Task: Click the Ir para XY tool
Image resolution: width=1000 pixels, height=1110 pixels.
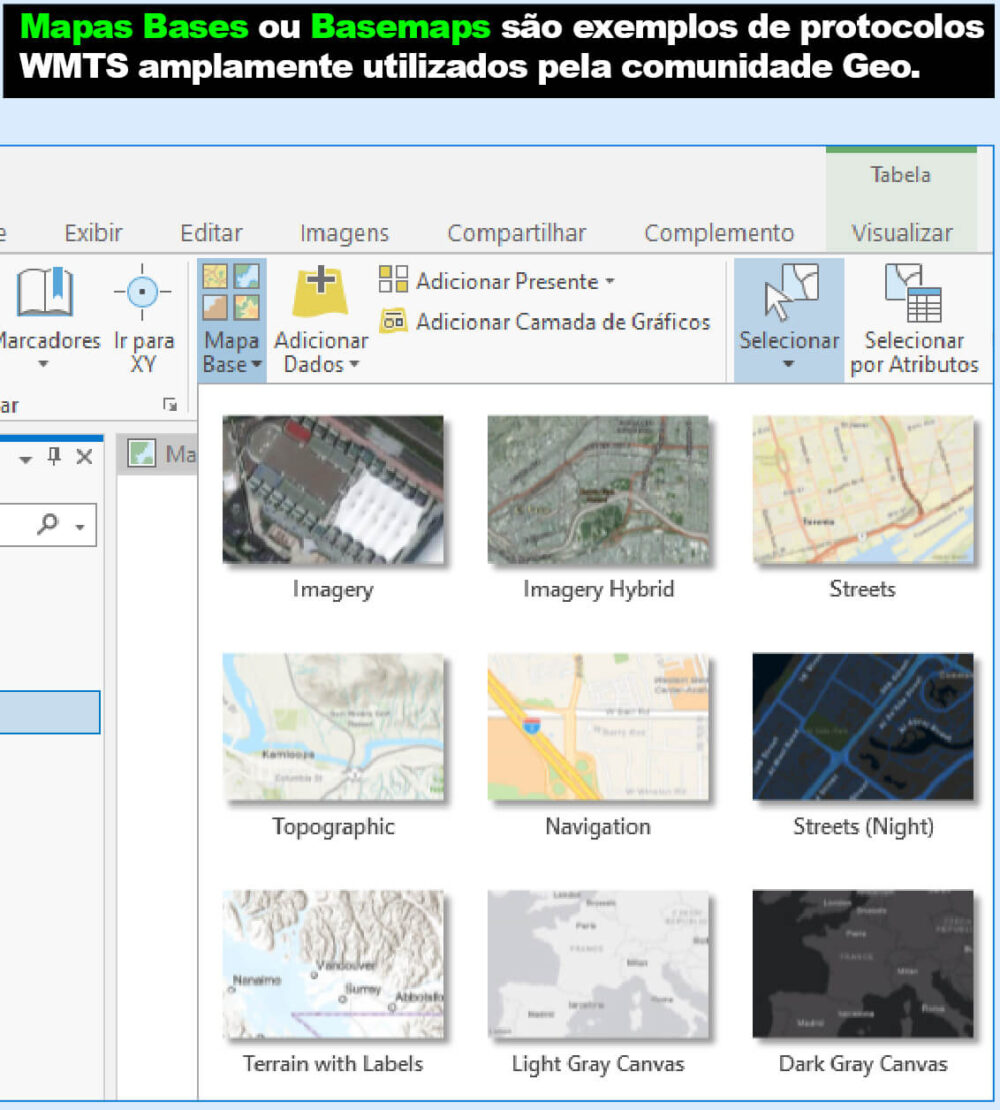Action: (x=142, y=291)
